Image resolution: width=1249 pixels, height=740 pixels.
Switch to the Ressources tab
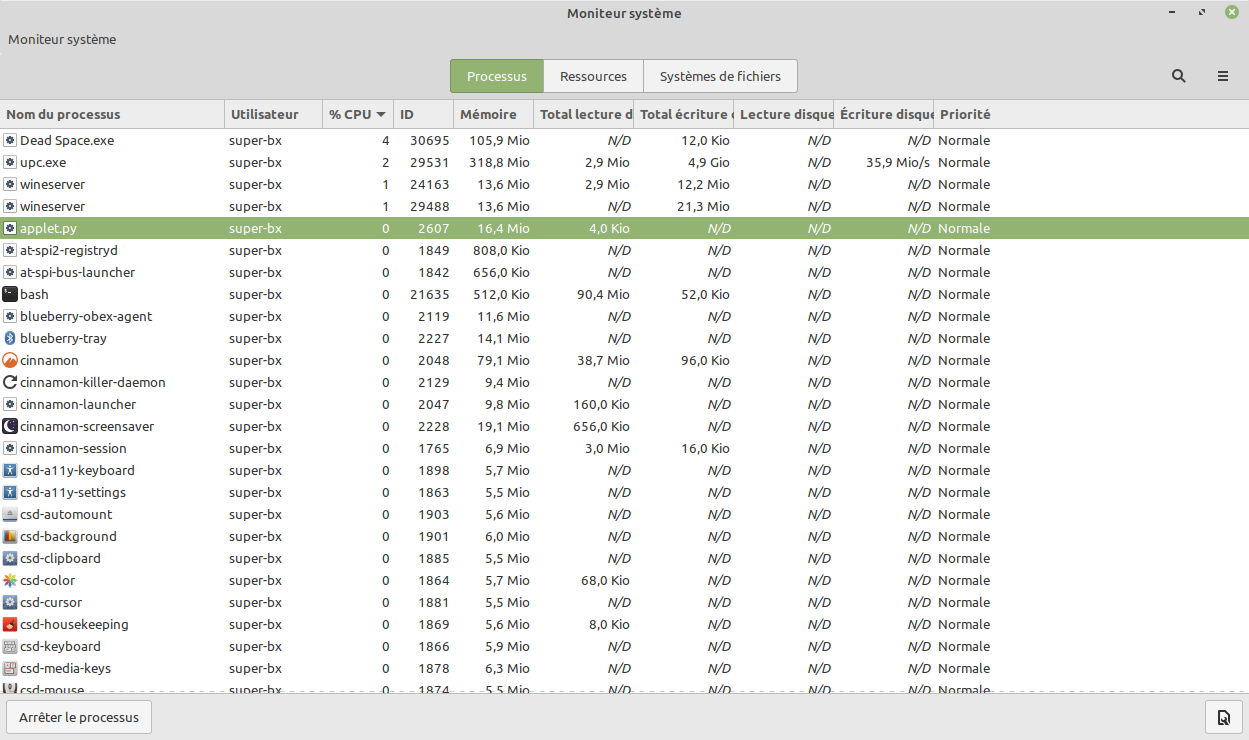pyautogui.click(x=593, y=76)
